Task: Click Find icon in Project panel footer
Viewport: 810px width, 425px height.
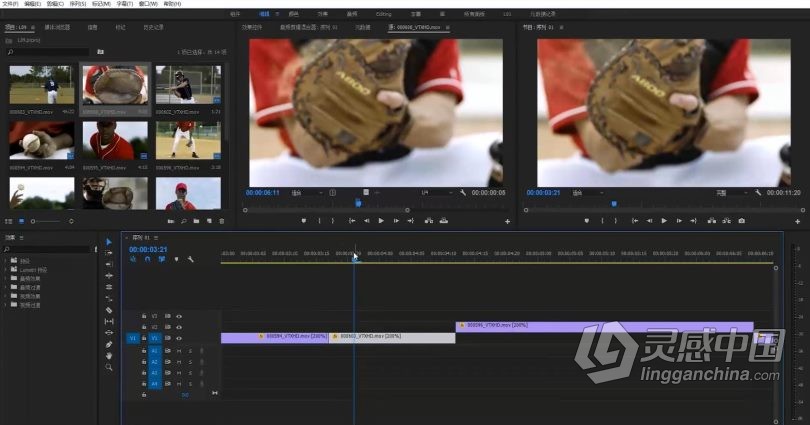Action: pyautogui.click(x=183, y=221)
